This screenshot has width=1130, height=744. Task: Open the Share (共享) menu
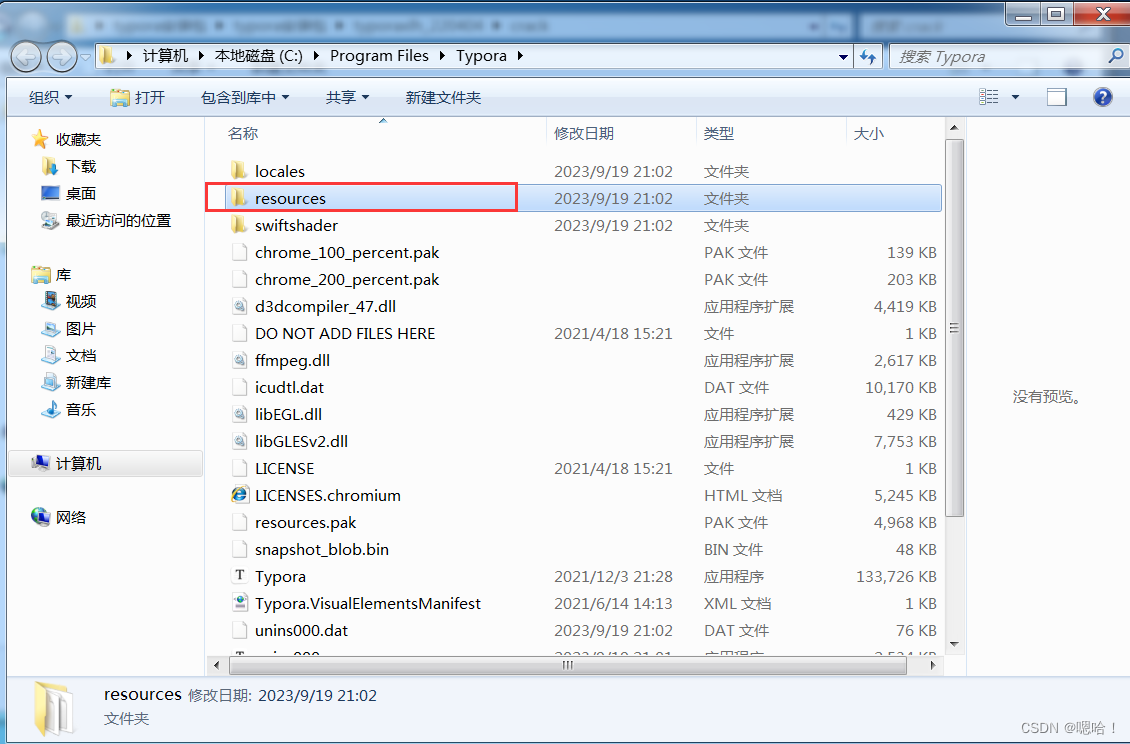[347, 97]
